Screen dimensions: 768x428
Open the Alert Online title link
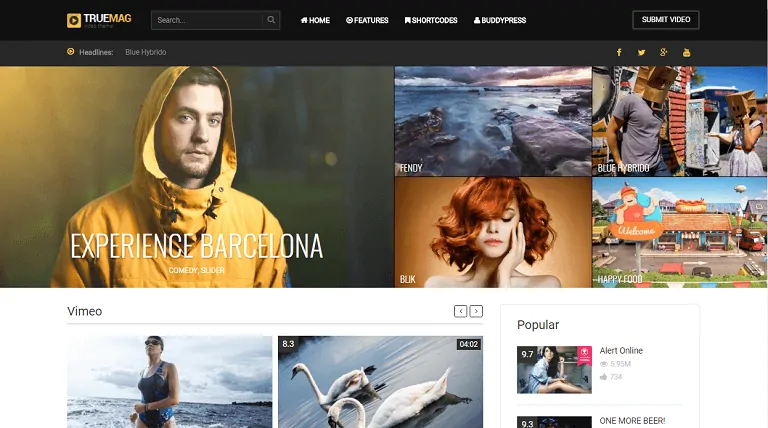(621, 351)
